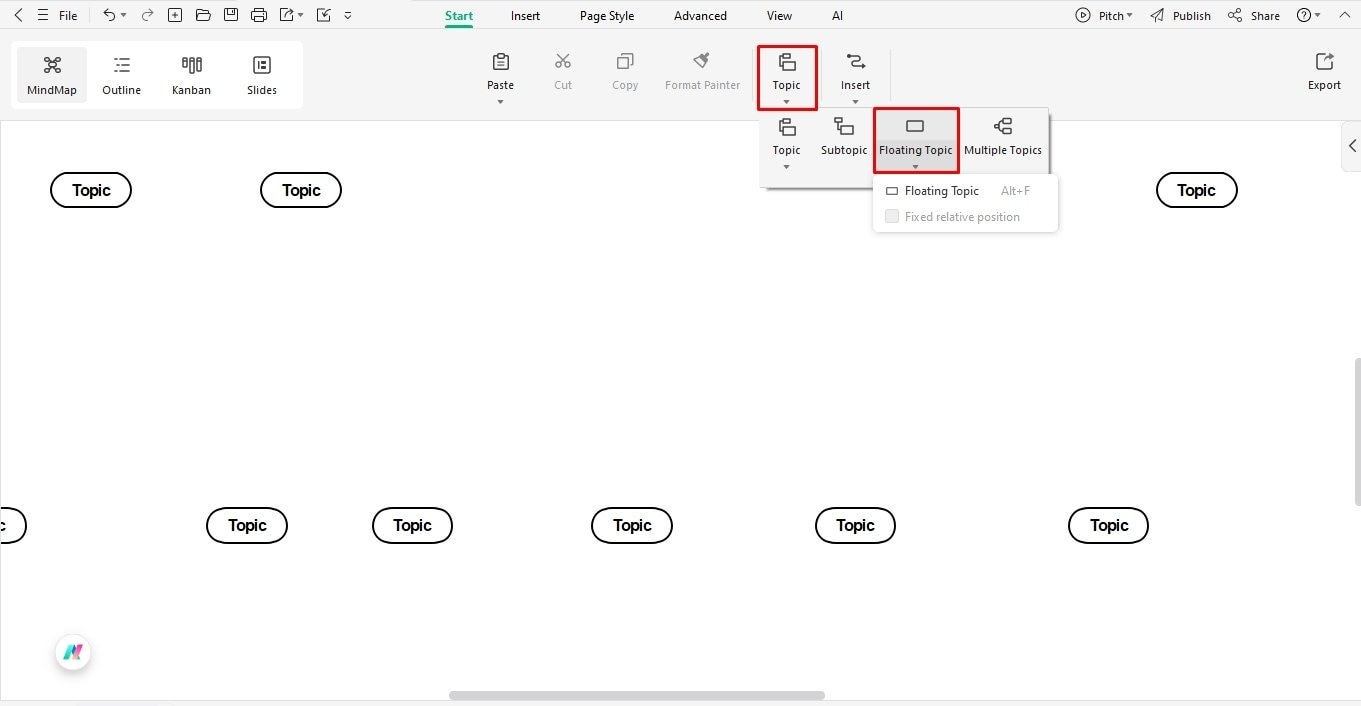Click the horizontal scrollbar at bottom
The height and width of the screenshot is (706, 1361).
[x=637, y=695]
